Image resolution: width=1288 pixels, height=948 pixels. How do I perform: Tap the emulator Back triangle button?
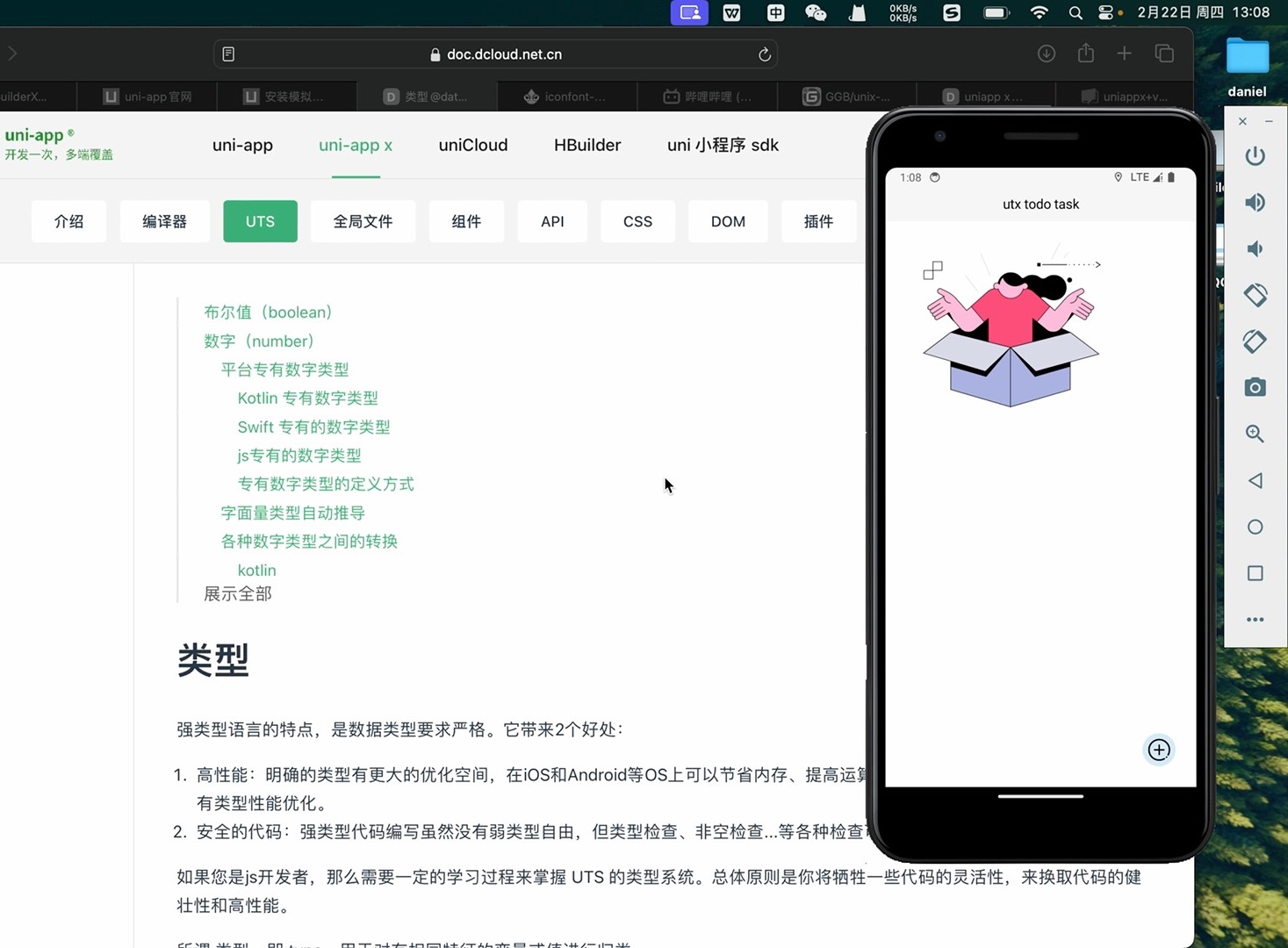coord(1255,480)
